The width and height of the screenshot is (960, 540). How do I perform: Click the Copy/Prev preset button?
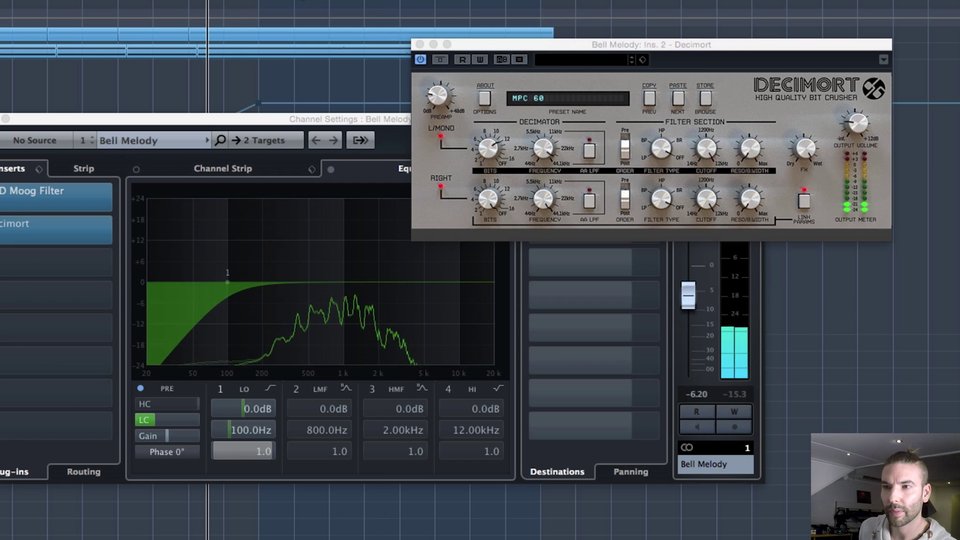(x=649, y=98)
